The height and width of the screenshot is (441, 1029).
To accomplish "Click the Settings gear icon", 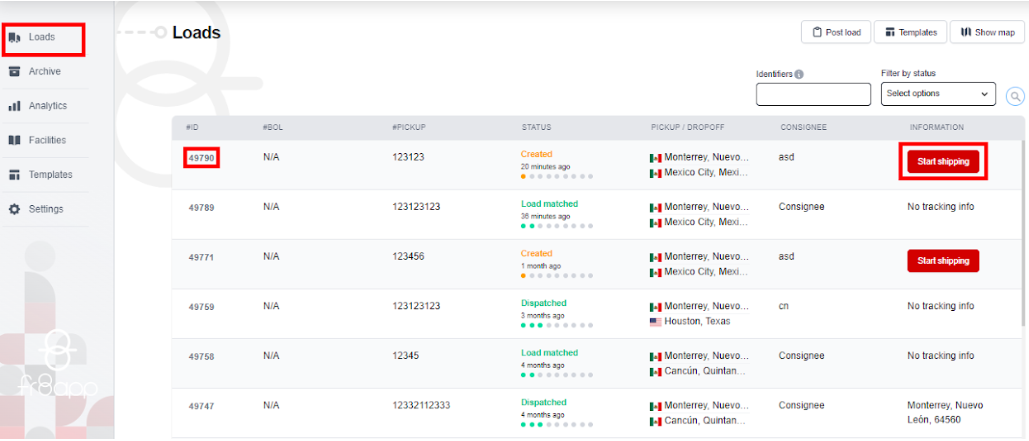I will tap(14, 209).
